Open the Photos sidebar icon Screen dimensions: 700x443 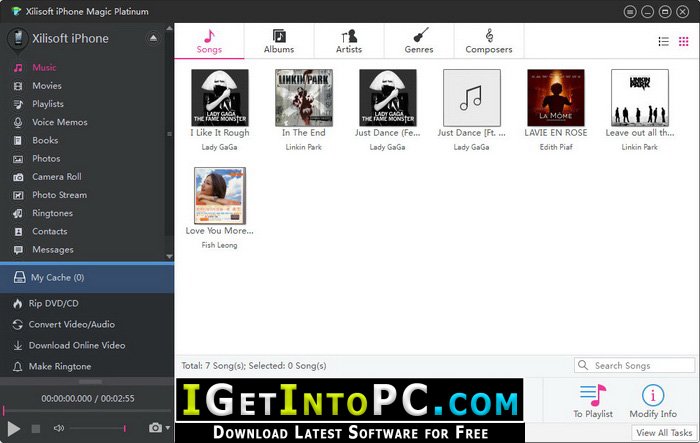(x=18, y=159)
